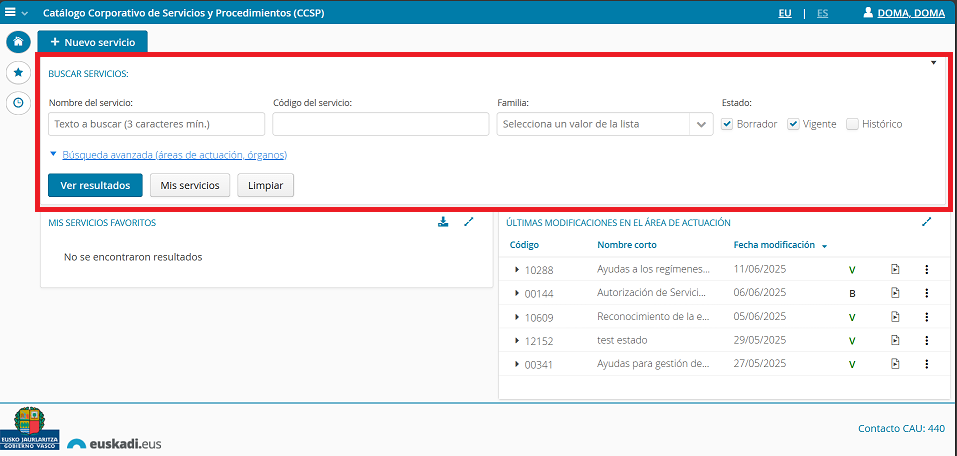
Task: Click date 29/05/2025 in modifications table
Action: [759, 340]
